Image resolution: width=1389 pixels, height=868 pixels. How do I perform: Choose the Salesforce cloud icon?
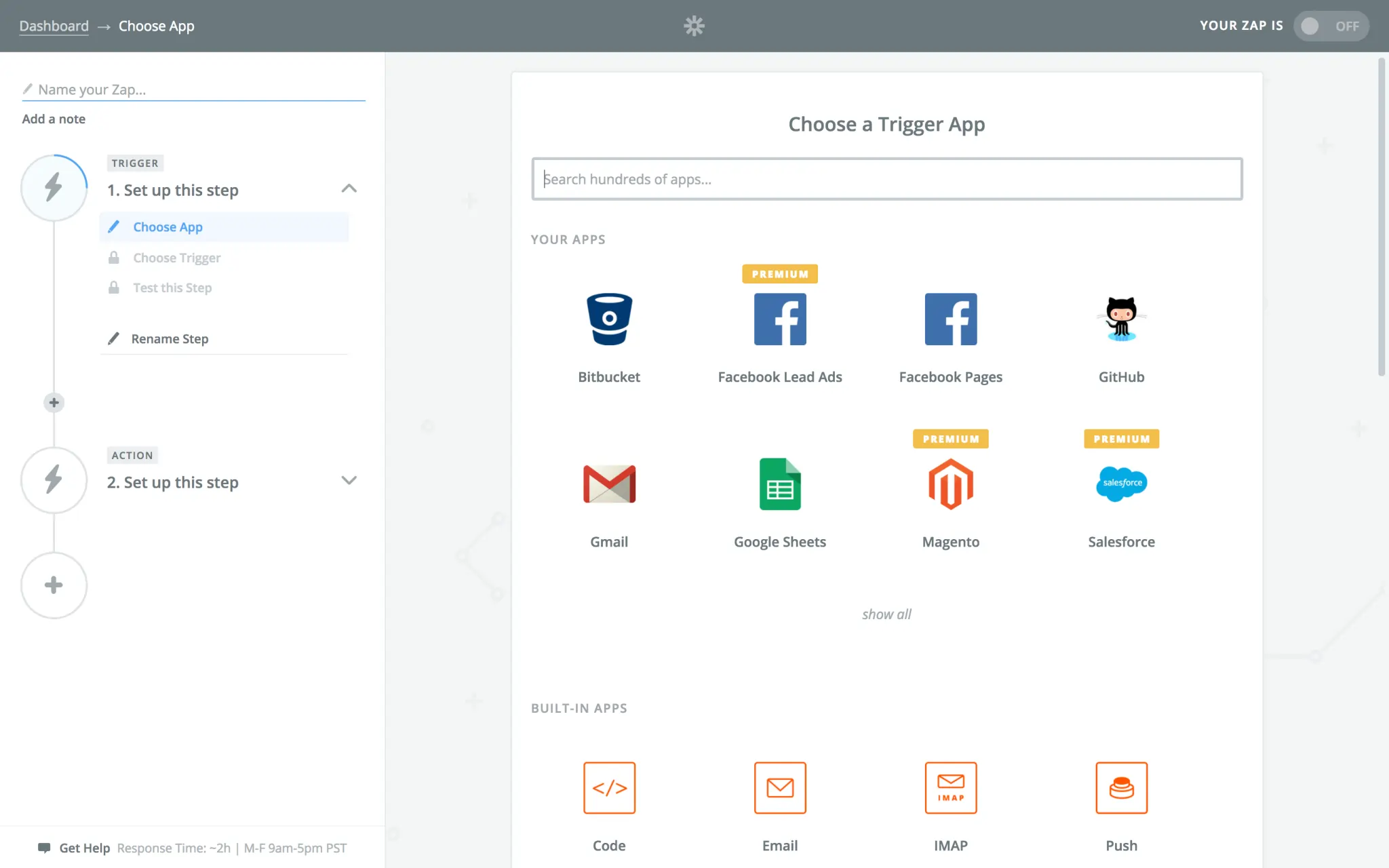click(x=1121, y=484)
